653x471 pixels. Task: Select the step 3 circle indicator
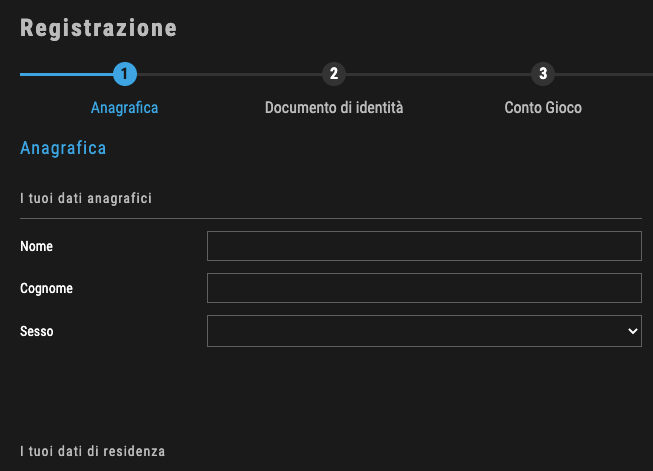tap(543, 74)
